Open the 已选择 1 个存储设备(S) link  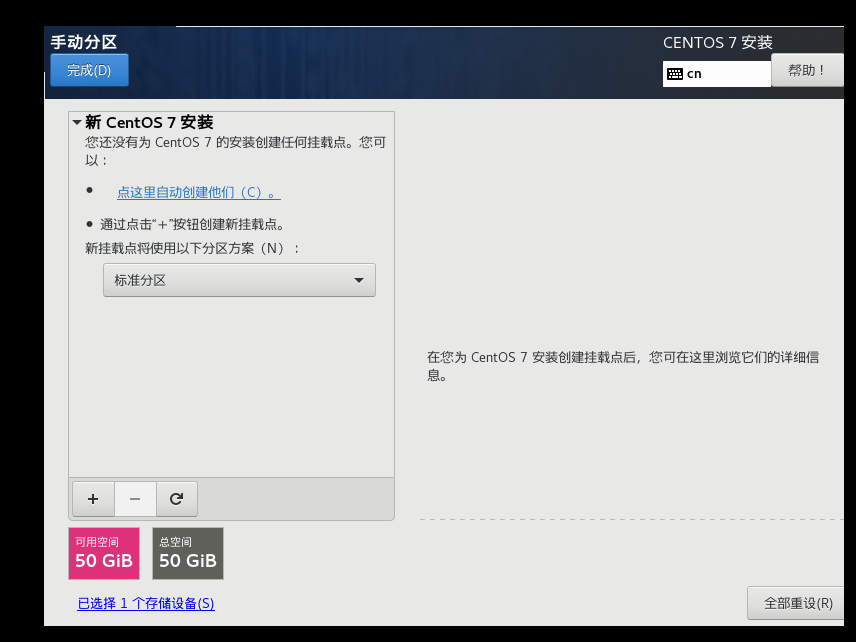coord(146,603)
